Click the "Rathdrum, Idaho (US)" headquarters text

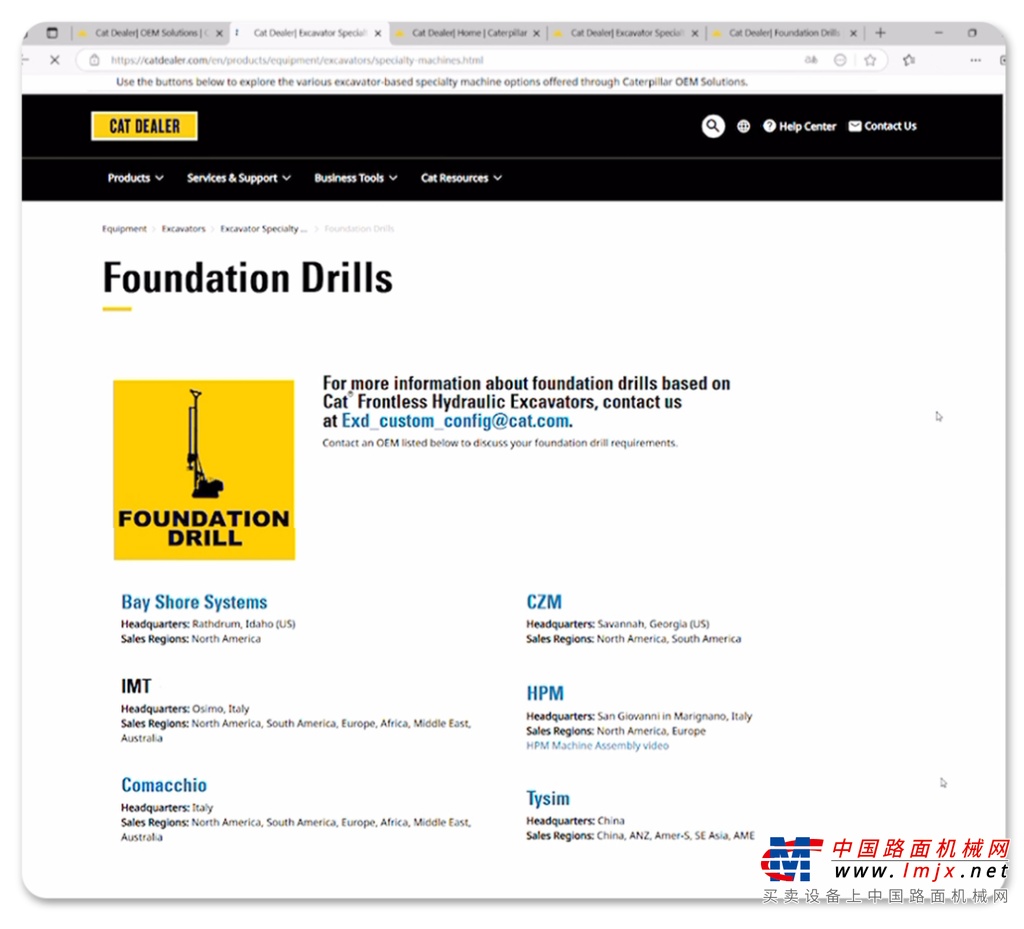coord(244,624)
